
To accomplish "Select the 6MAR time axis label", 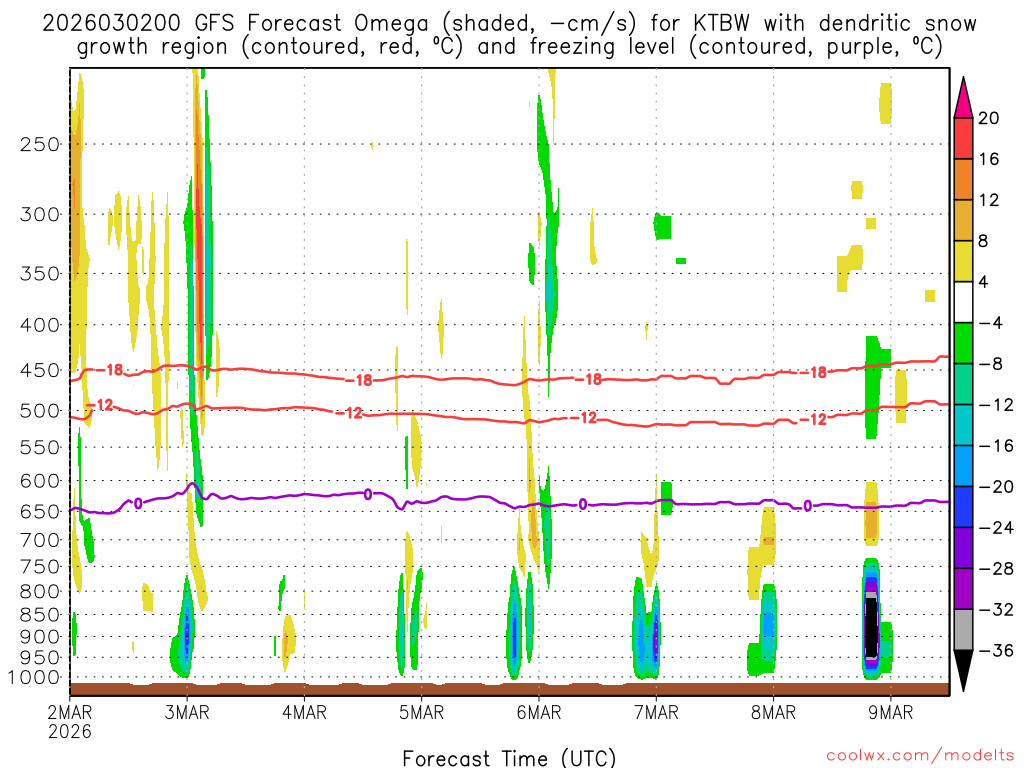I will pos(539,712).
